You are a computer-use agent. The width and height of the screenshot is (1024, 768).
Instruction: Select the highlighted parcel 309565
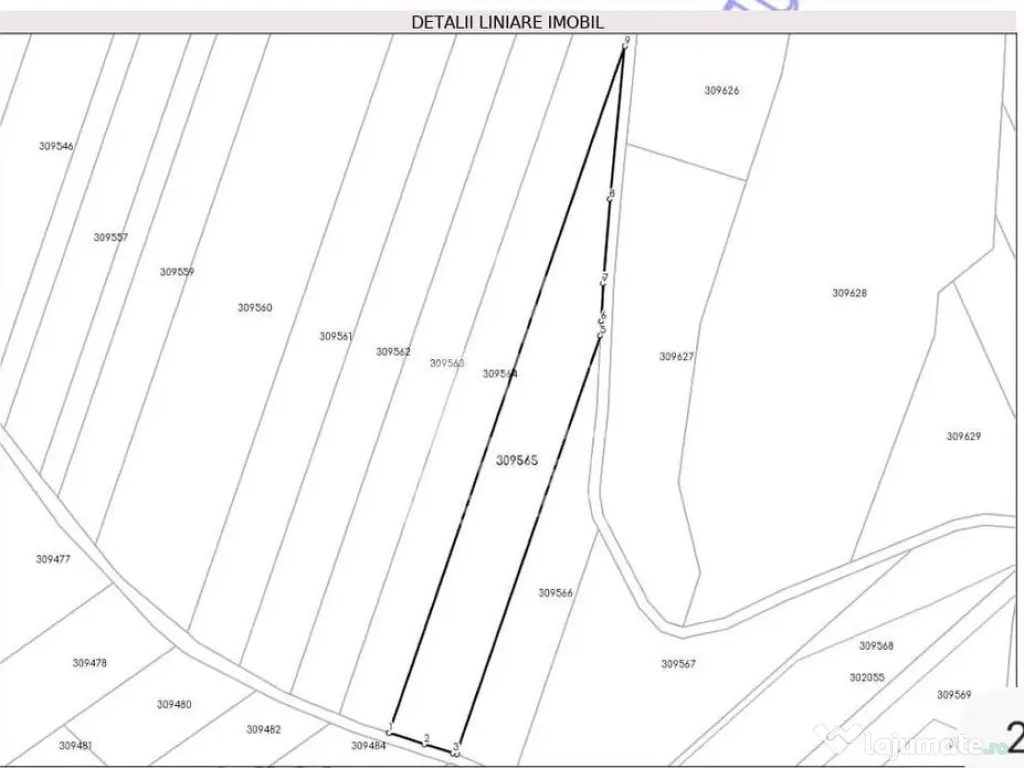pyautogui.click(x=517, y=460)
